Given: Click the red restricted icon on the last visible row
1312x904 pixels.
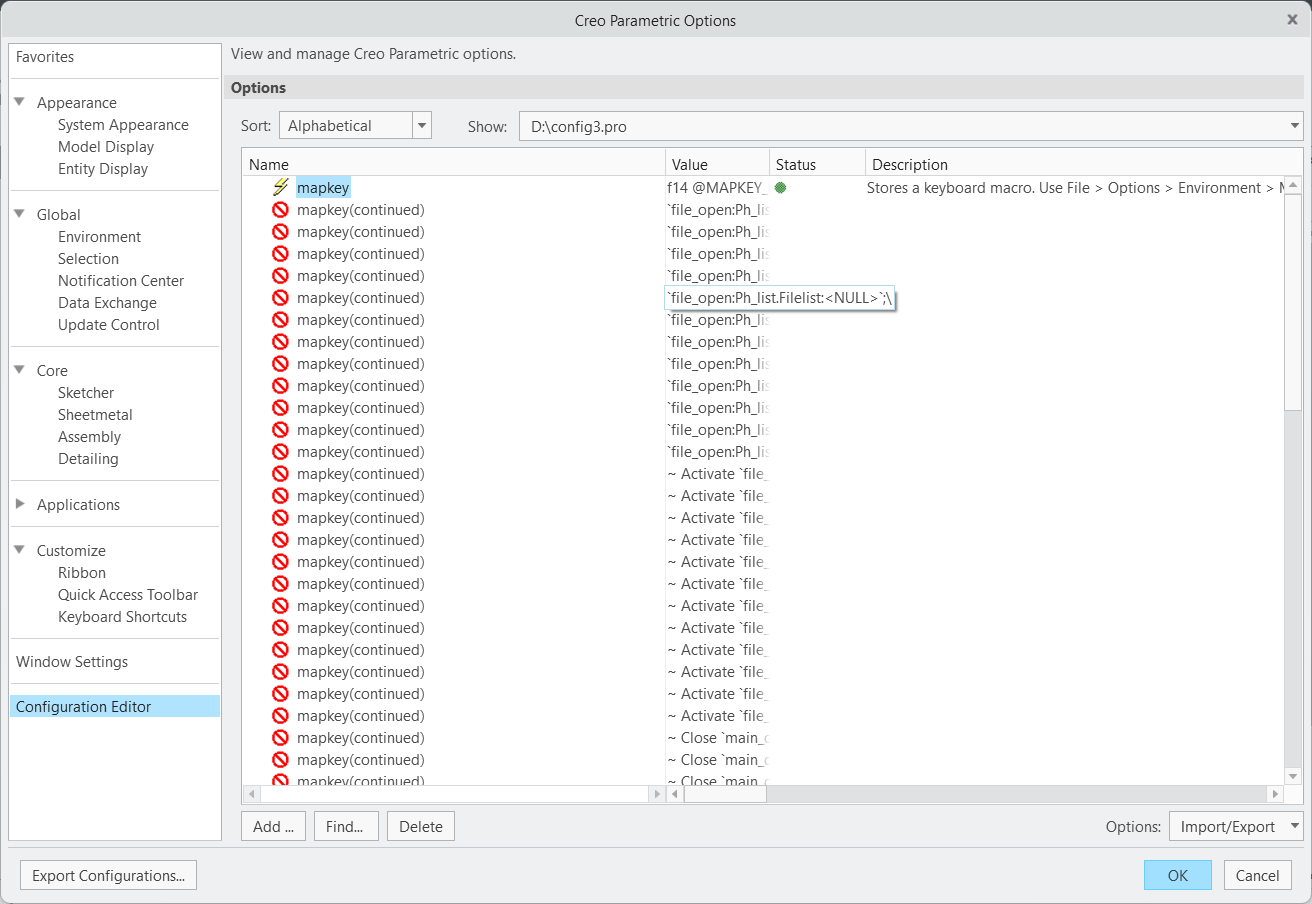Looking at the screenshot, I should (x=281, y=780).
